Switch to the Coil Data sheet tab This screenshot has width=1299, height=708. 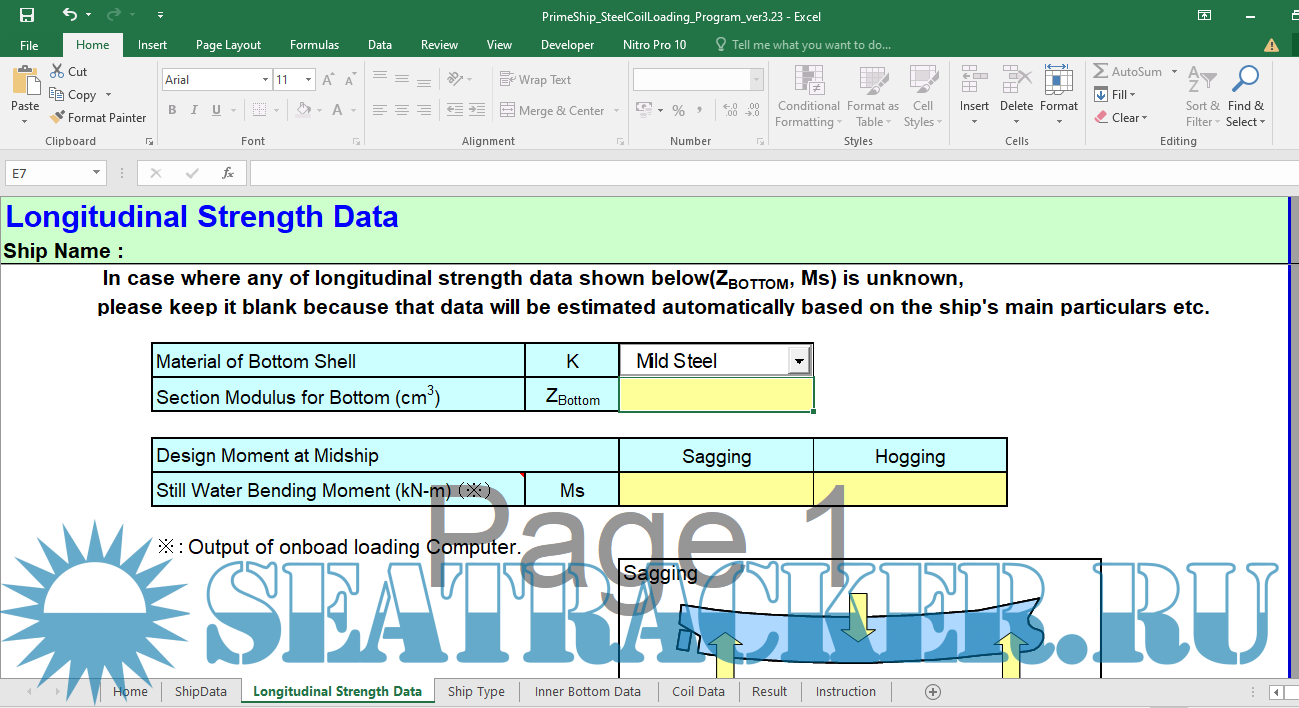click(x=698, y=692)
